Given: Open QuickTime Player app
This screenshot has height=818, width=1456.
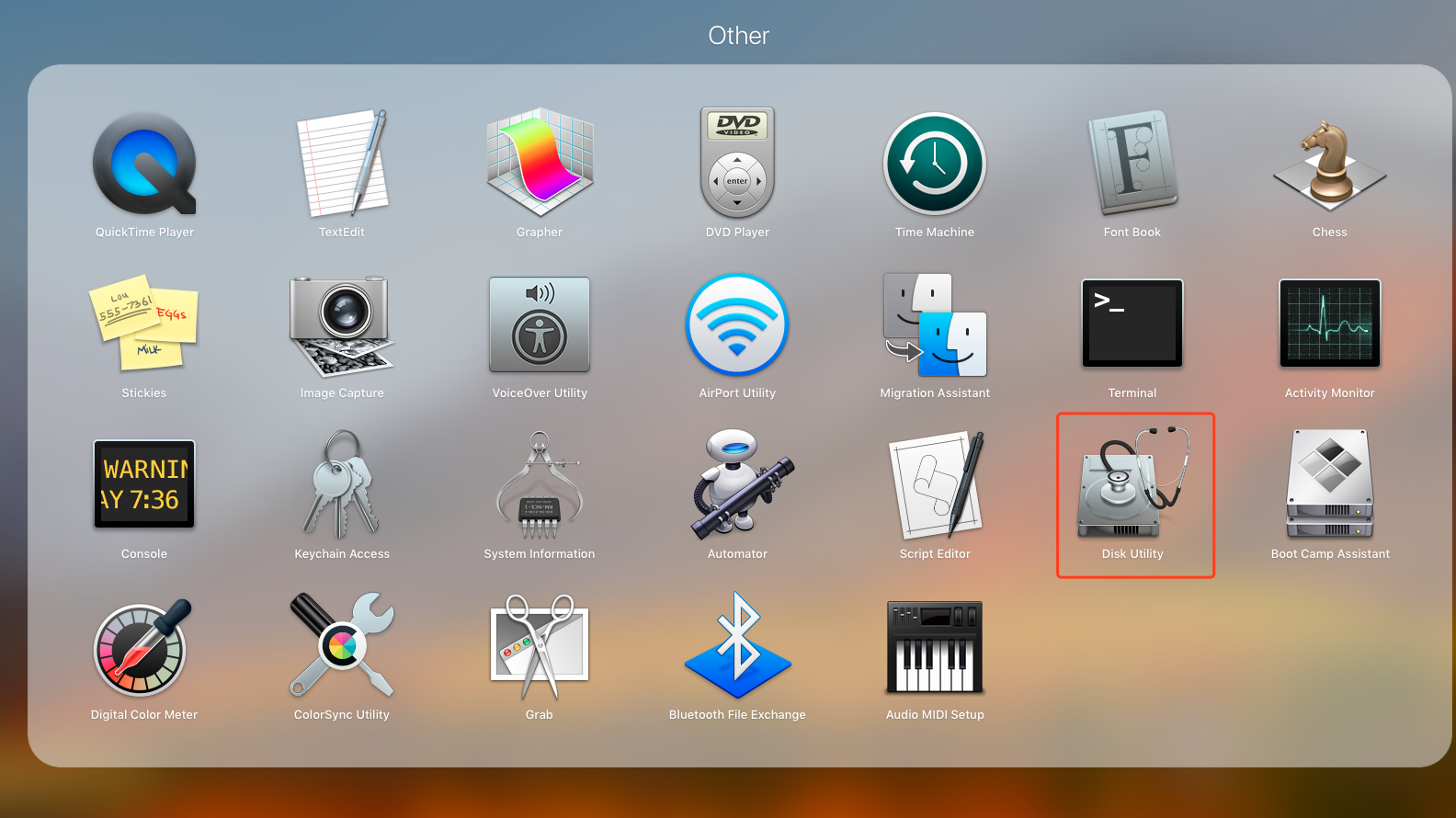Looking at the screenshot, I should (144, 164).
